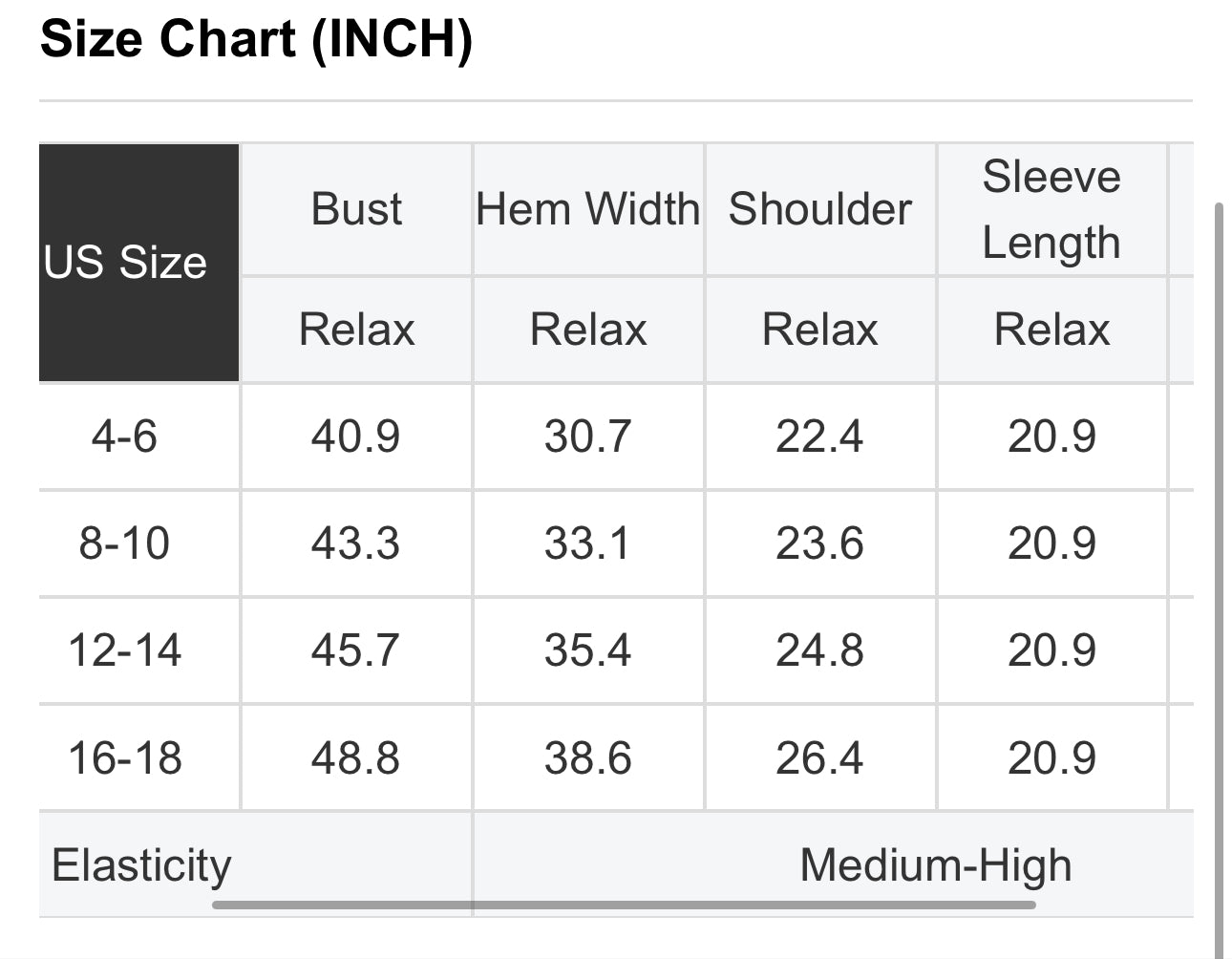Click the 4-6 size row label

tap(124, 437)
